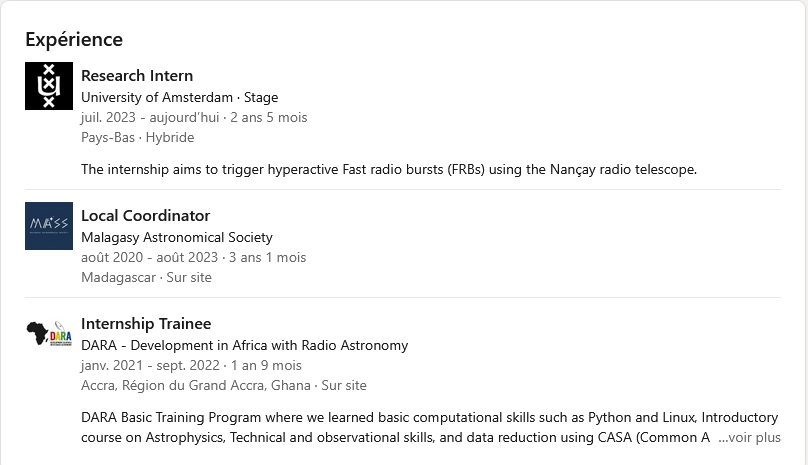Click "DARA - Development in Africa with Radio Astronomy"
This screenshot has width=808, height=465.
pos(244,345)
